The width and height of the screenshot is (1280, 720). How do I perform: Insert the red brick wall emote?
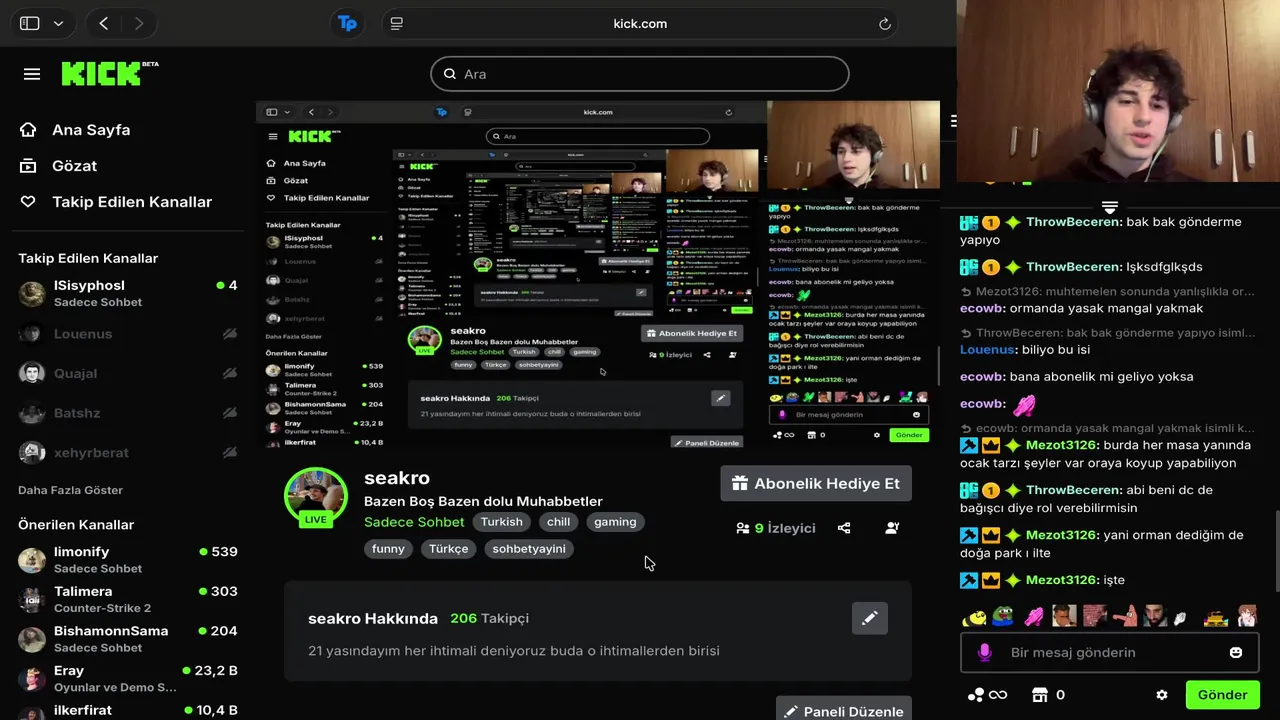1095,616
